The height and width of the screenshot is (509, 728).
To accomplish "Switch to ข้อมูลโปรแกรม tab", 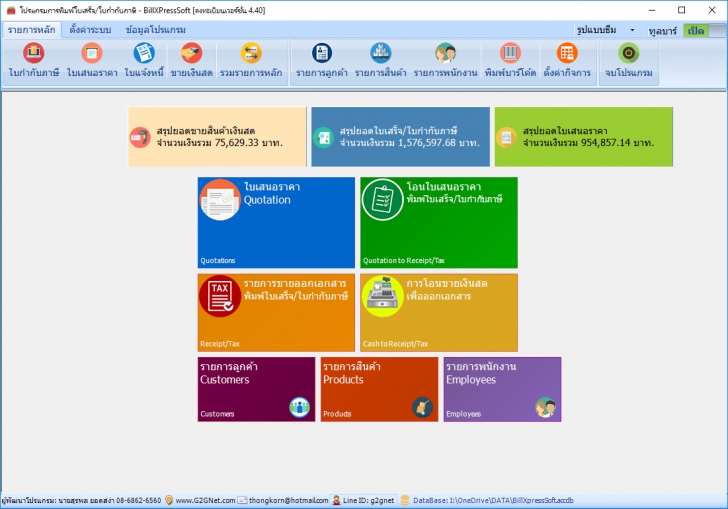I will coord(156,30).
